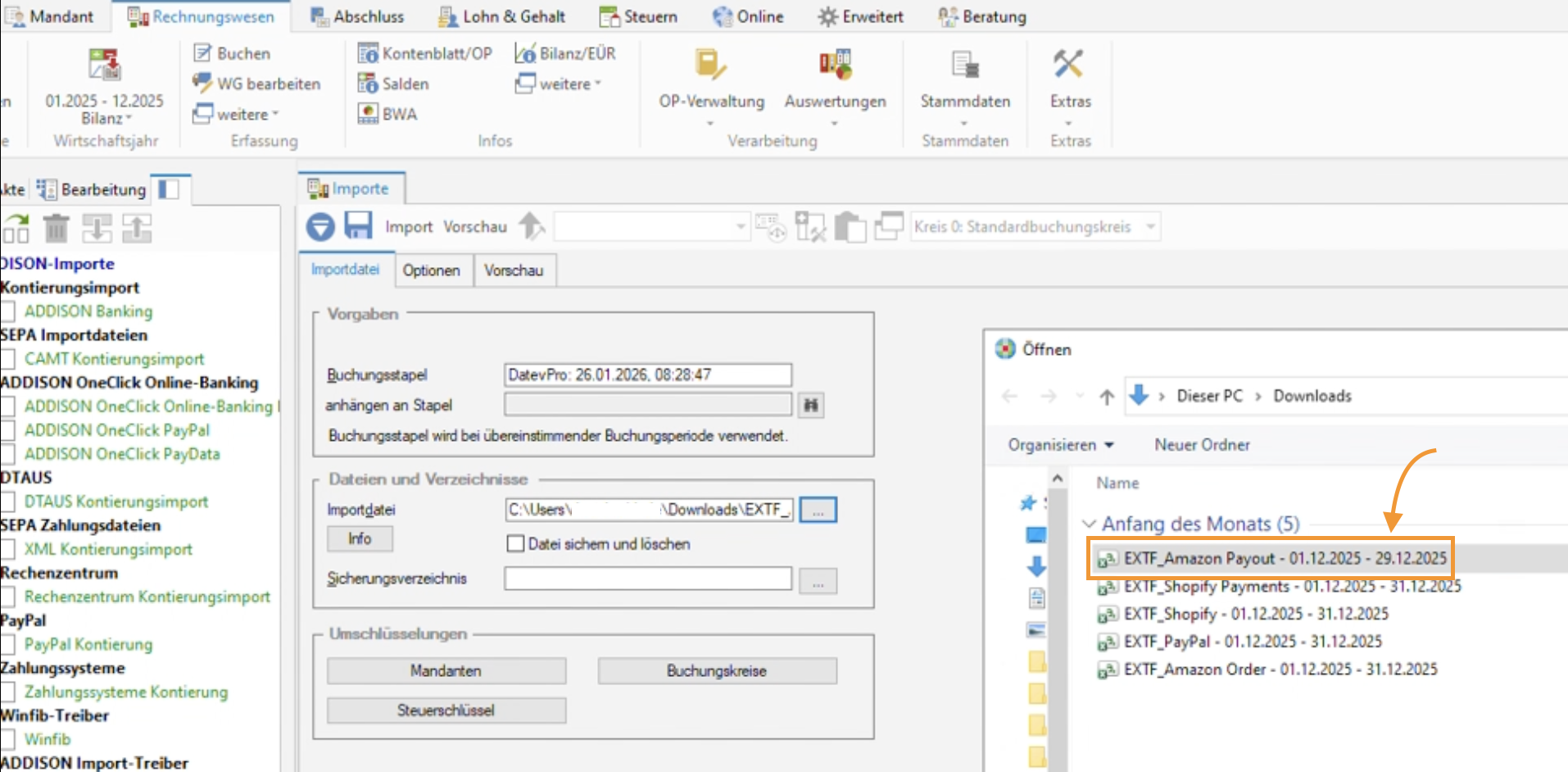The height and width of the screenshot is (772, 1568).
Task: Tick the PayPal Kontierung checkbox
Action: tap(8, 645)
